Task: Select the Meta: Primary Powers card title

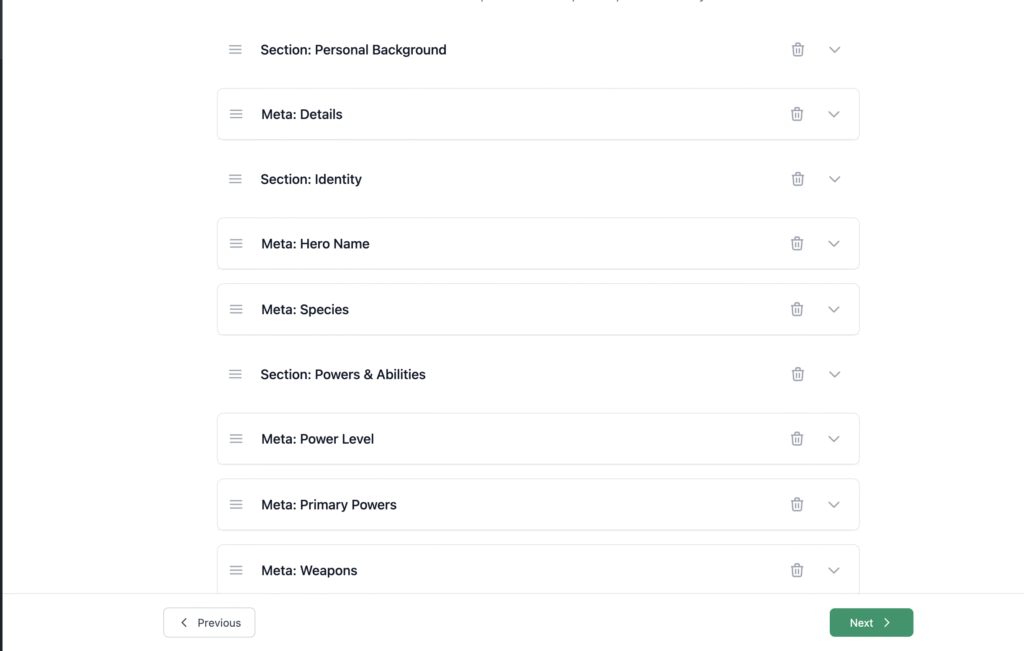Action: click(328, 505)
